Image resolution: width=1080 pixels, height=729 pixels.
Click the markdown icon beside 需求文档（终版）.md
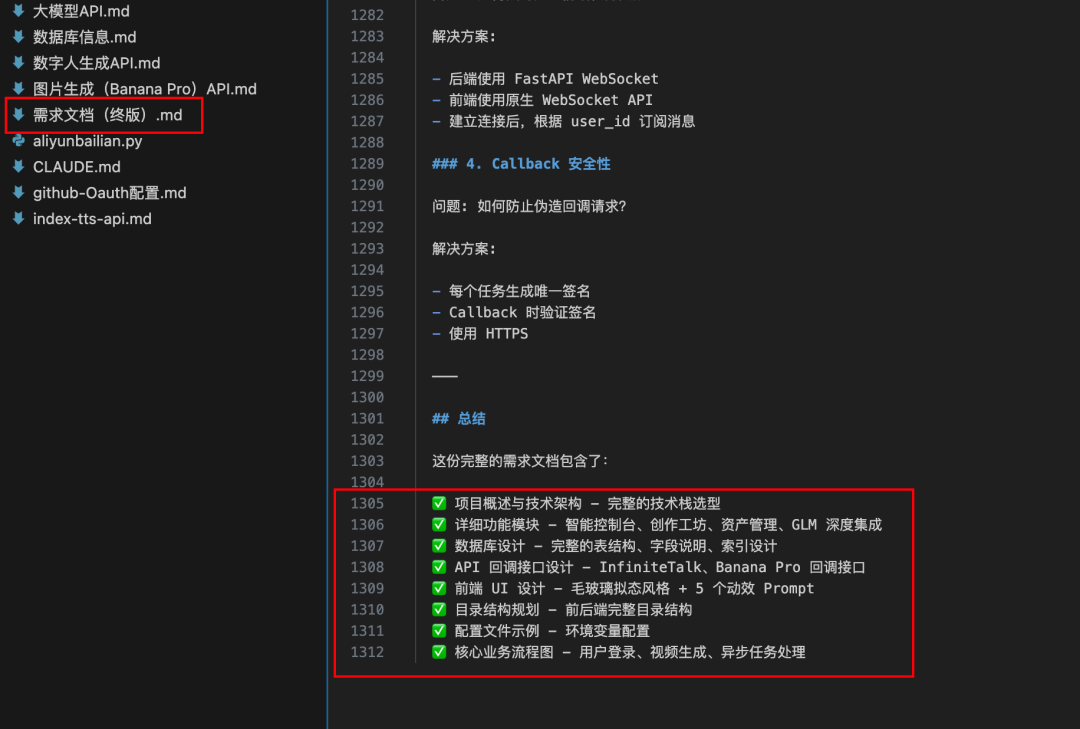click(x=19, y=114)
